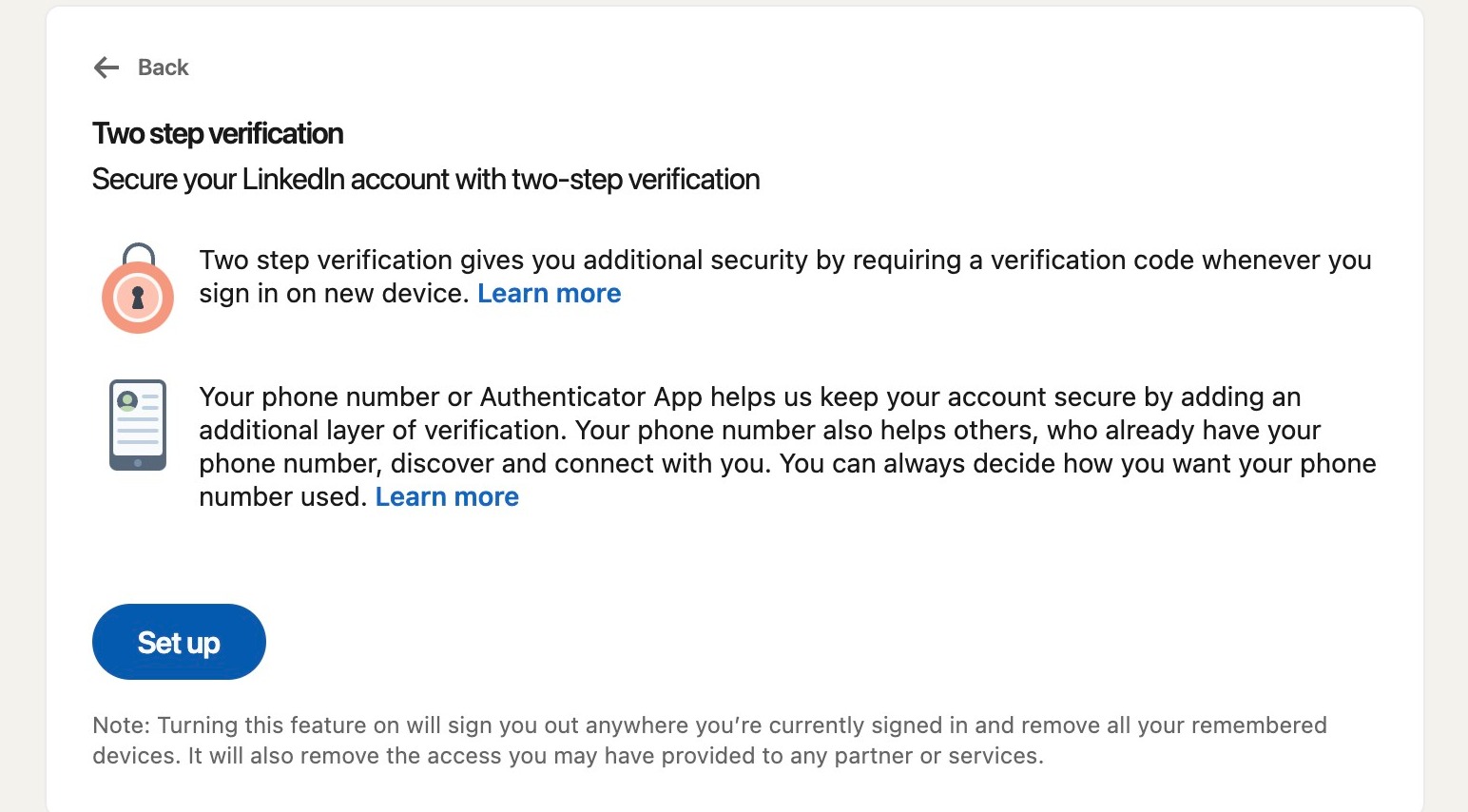1468x812 pixels.
Task: Click the home button on the phone illustration
Action: pyautogui.click(x=138, y=463)
